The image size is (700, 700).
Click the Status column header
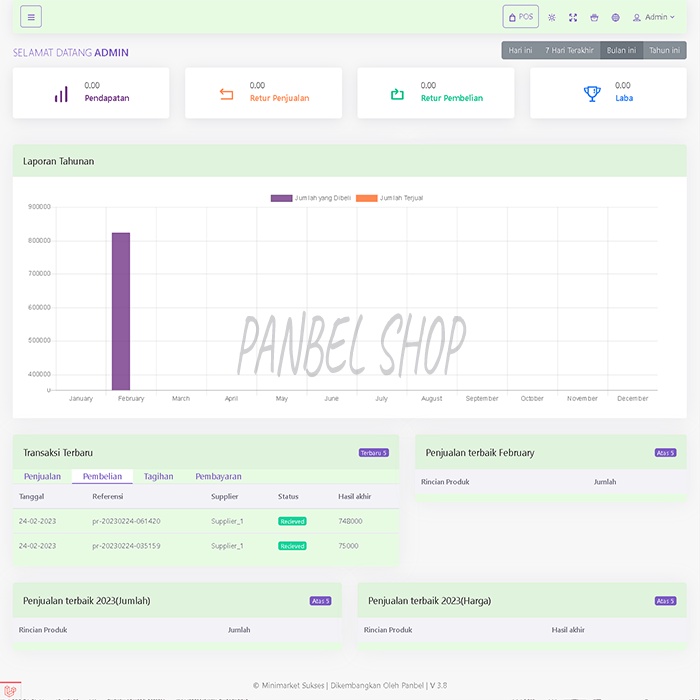pyautogui.click(x=288, y=496)
